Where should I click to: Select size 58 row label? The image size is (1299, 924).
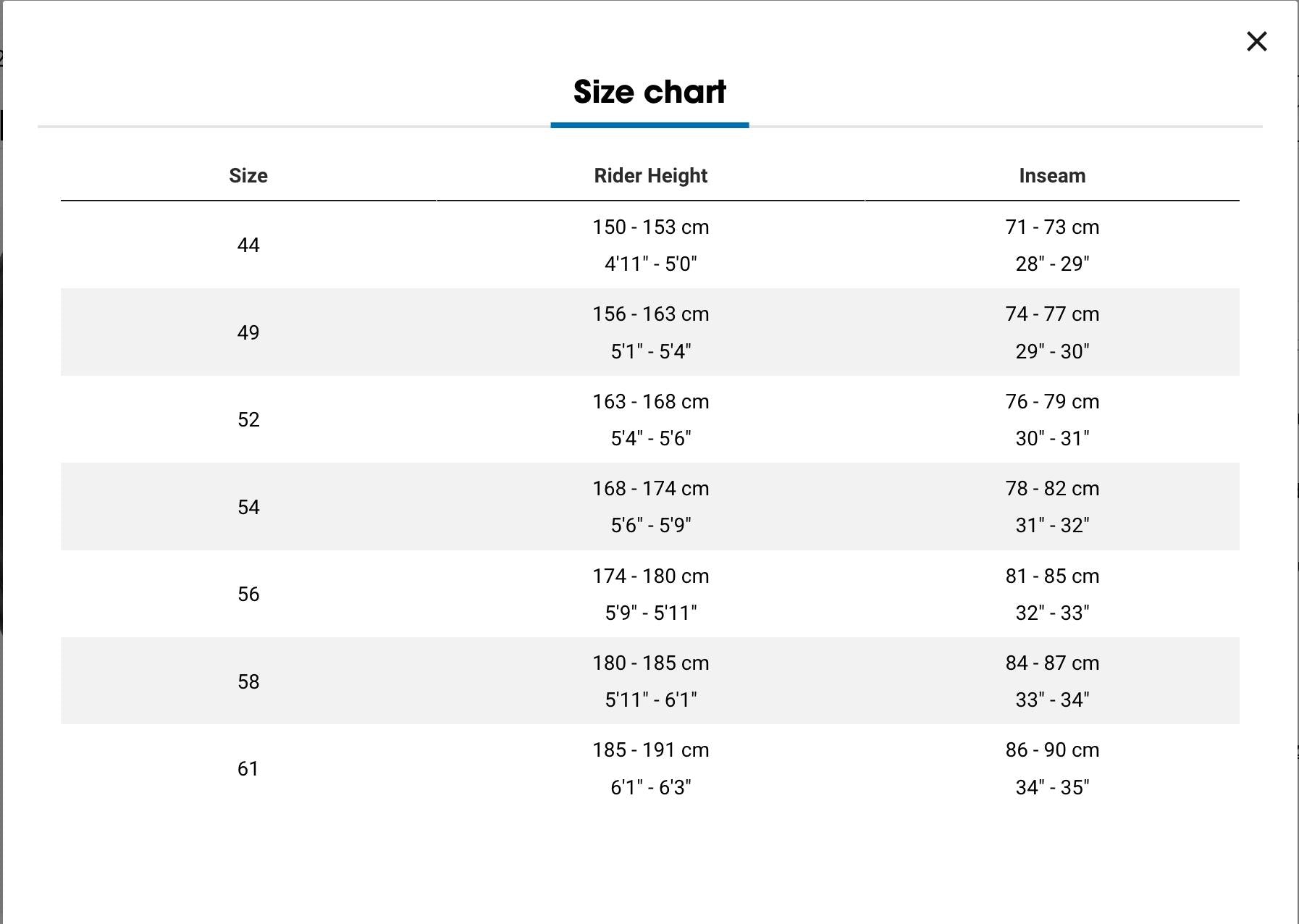248,681
